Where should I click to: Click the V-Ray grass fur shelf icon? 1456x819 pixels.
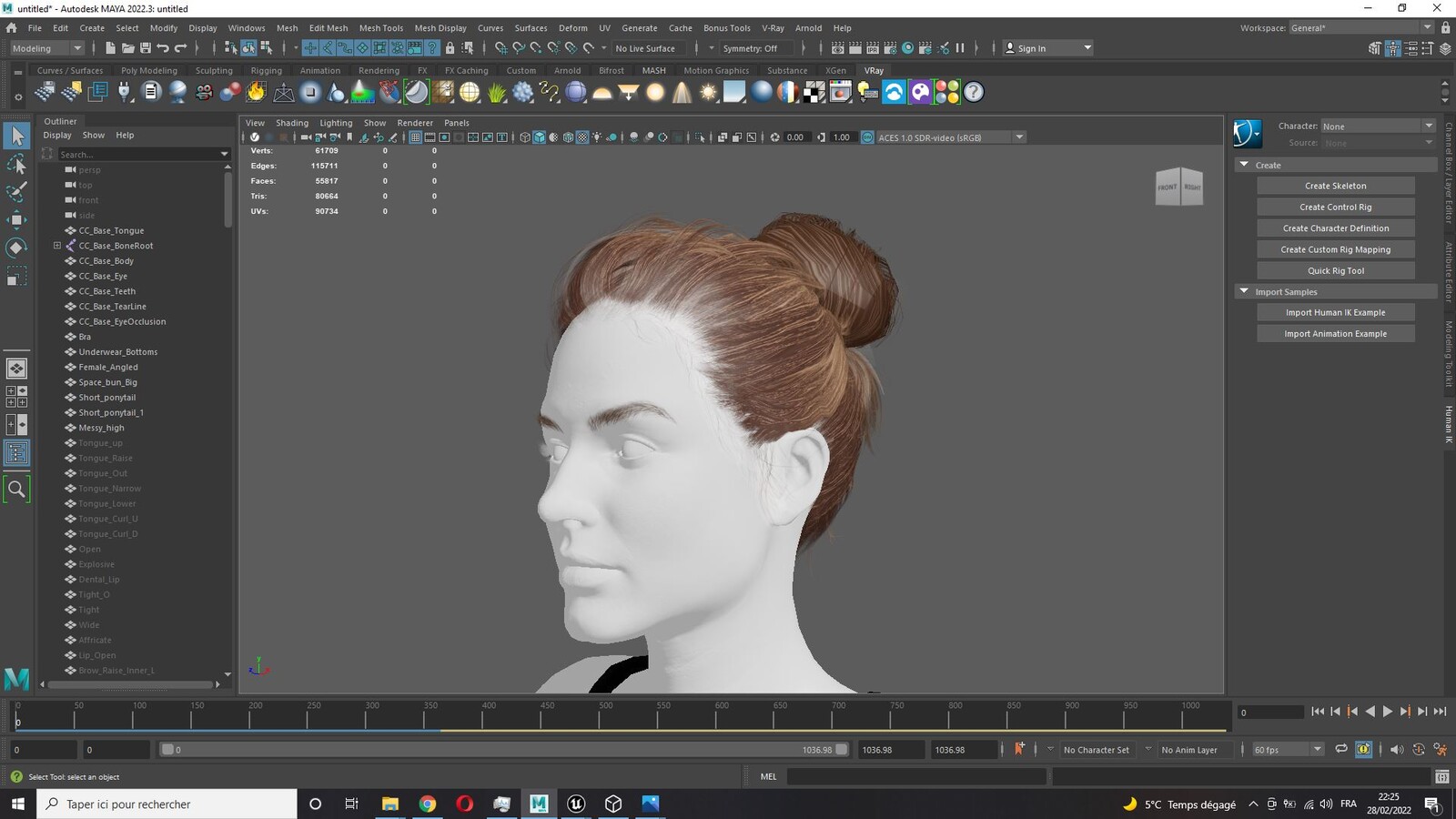pos(496,92)
